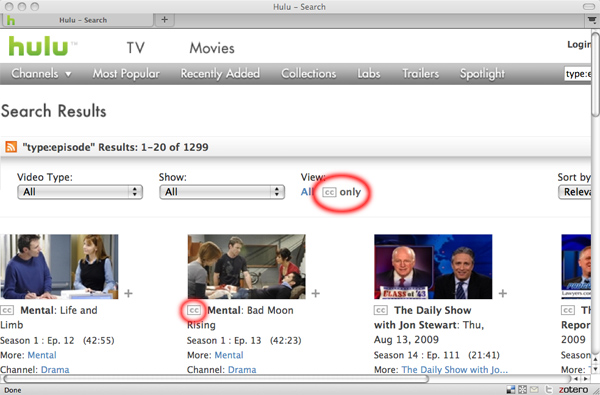Click horizontal scrollbar left arrow

[x=576, y=379]
